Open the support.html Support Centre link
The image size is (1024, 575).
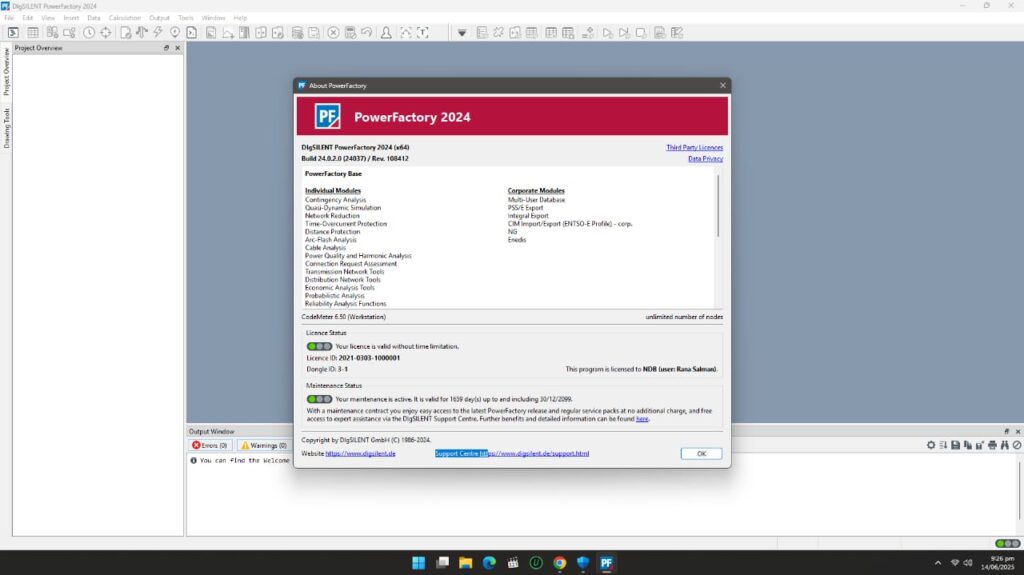click(535, 453)
